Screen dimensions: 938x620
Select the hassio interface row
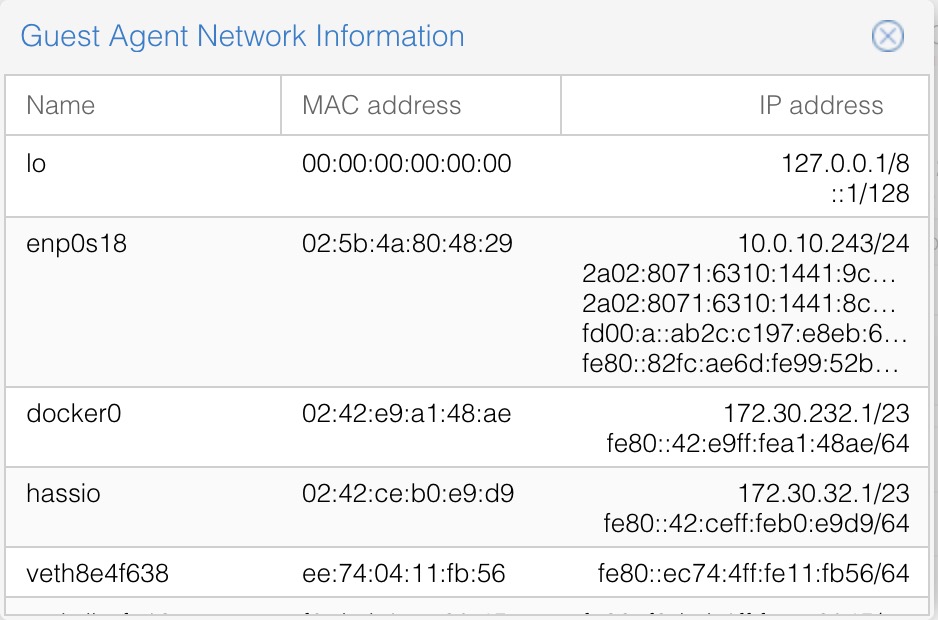[x=467, y=507]
